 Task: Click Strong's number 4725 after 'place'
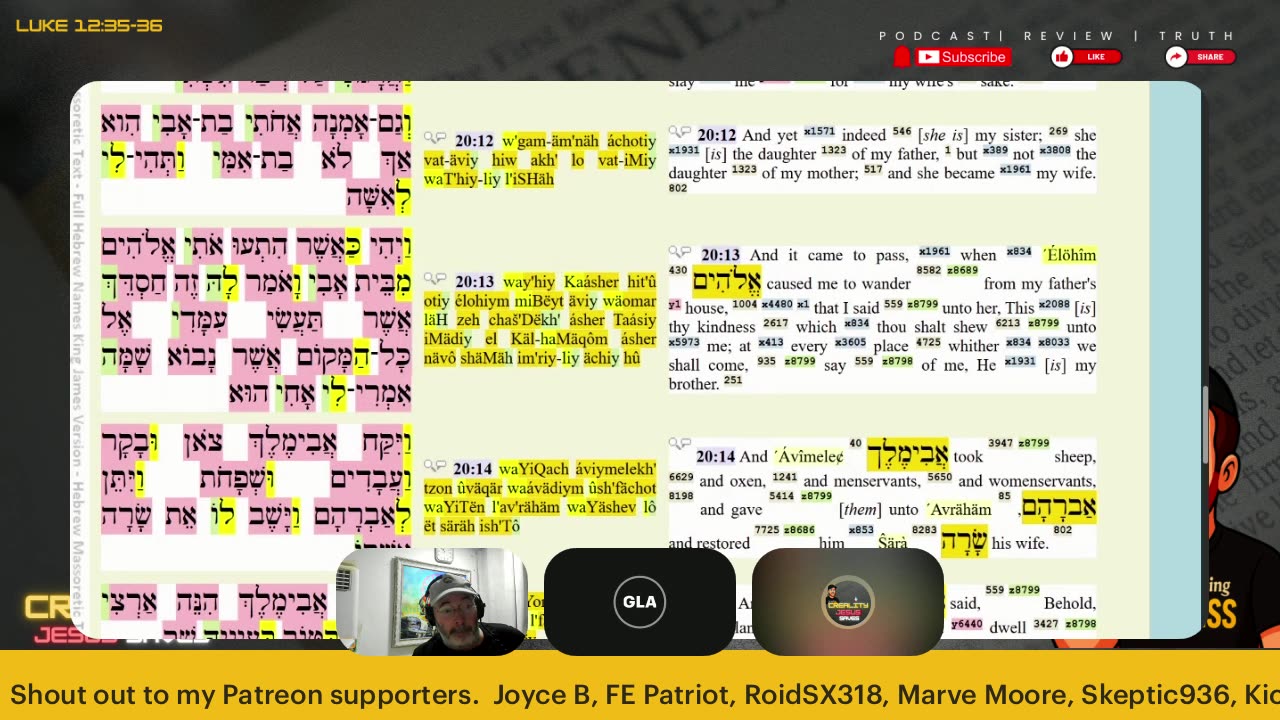point(928,342)
